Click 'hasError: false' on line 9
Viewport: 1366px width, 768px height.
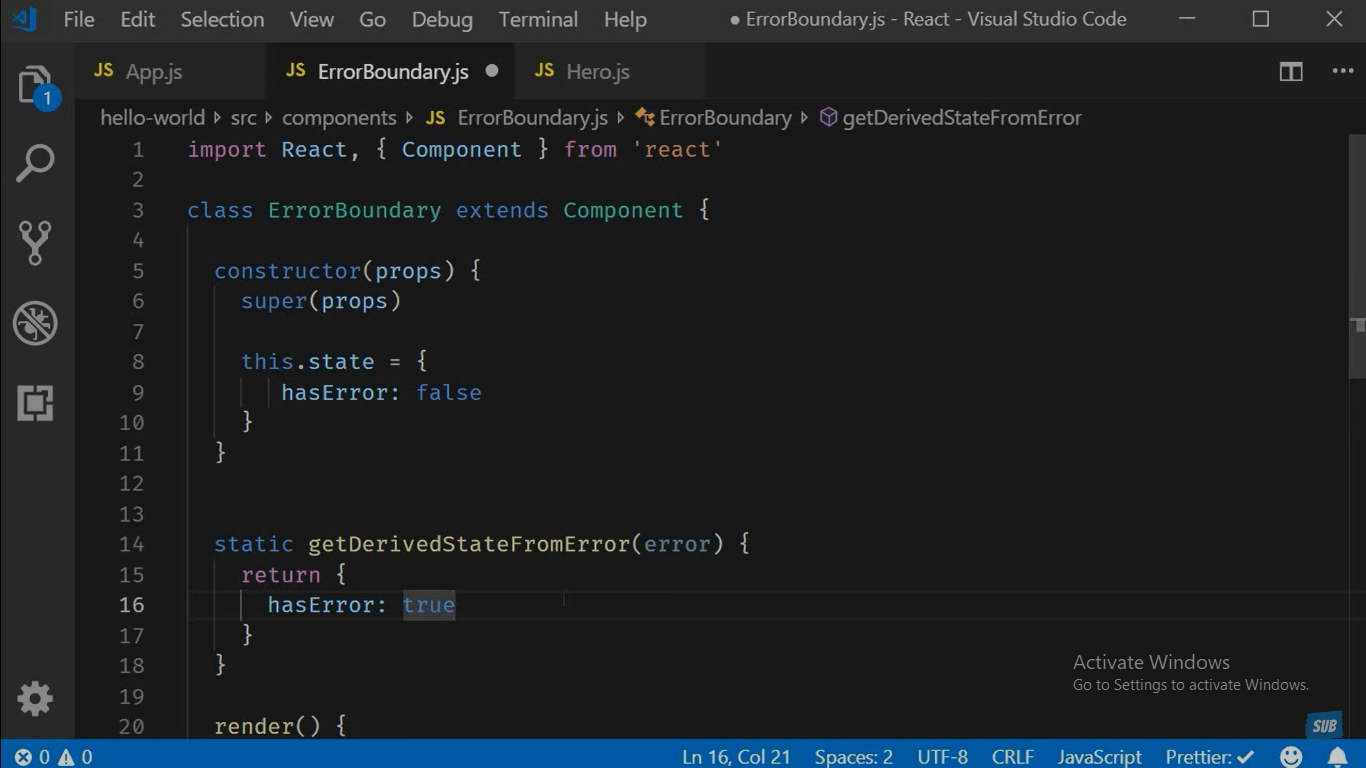coord(381,393)
